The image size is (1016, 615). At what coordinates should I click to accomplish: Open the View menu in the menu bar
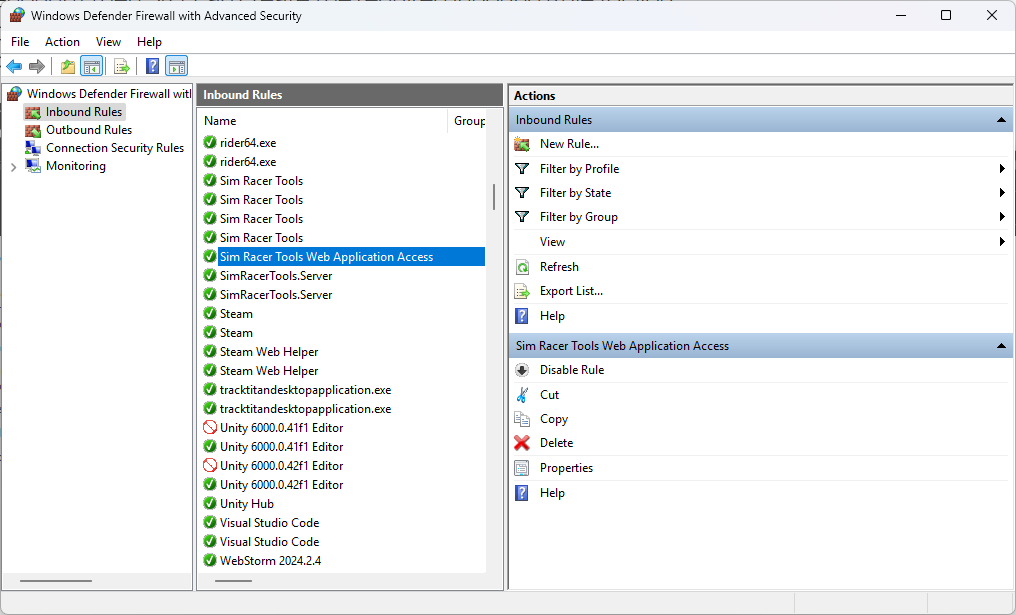(x=108, y=42)
